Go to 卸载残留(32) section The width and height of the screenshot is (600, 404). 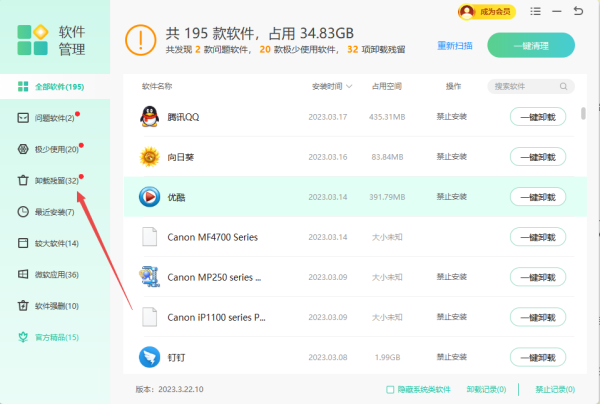pyautogui.click(x=55, y=181)
